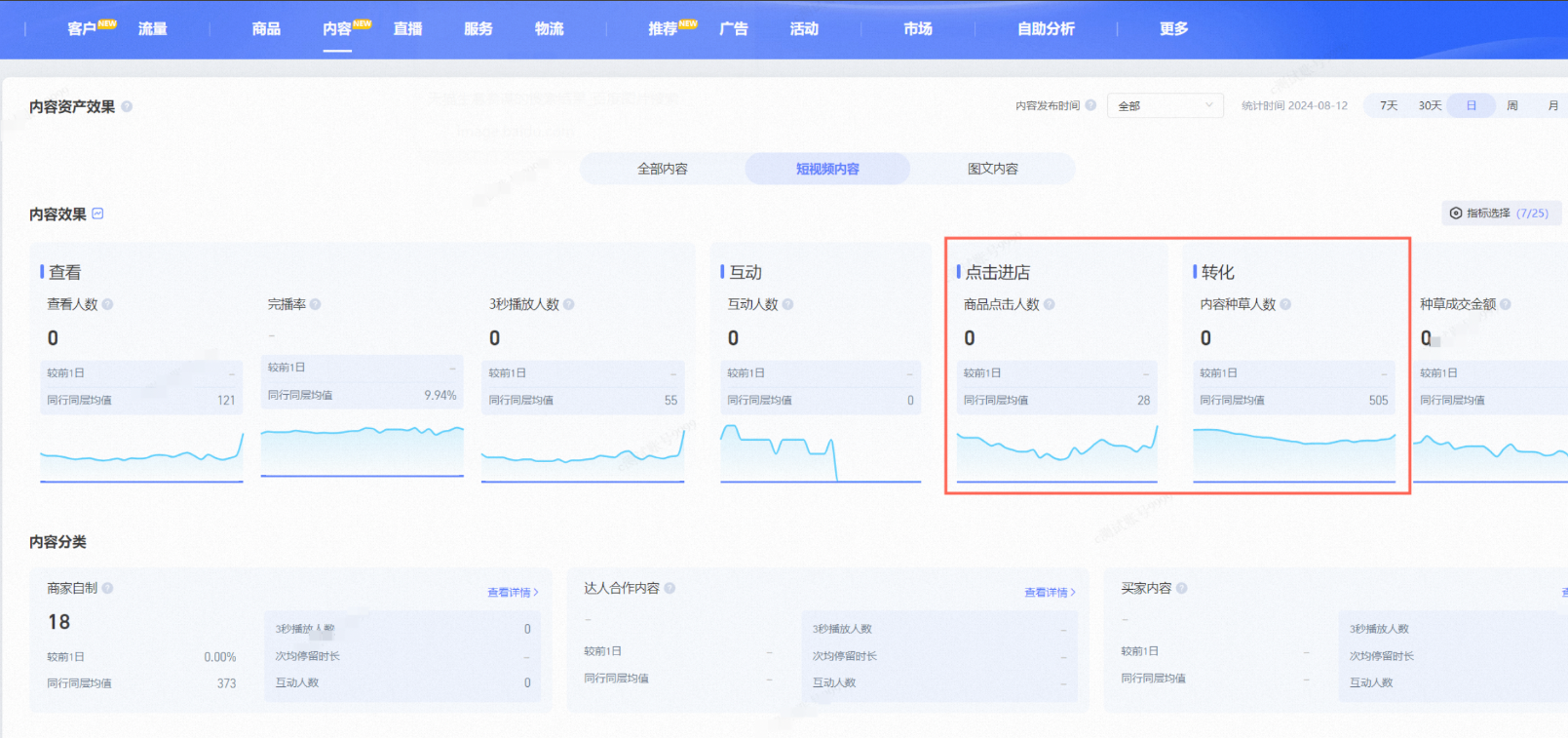Open the 市场 navigation menu
The width and height of the screenshot is (1568, 738).
pos(918,29)
